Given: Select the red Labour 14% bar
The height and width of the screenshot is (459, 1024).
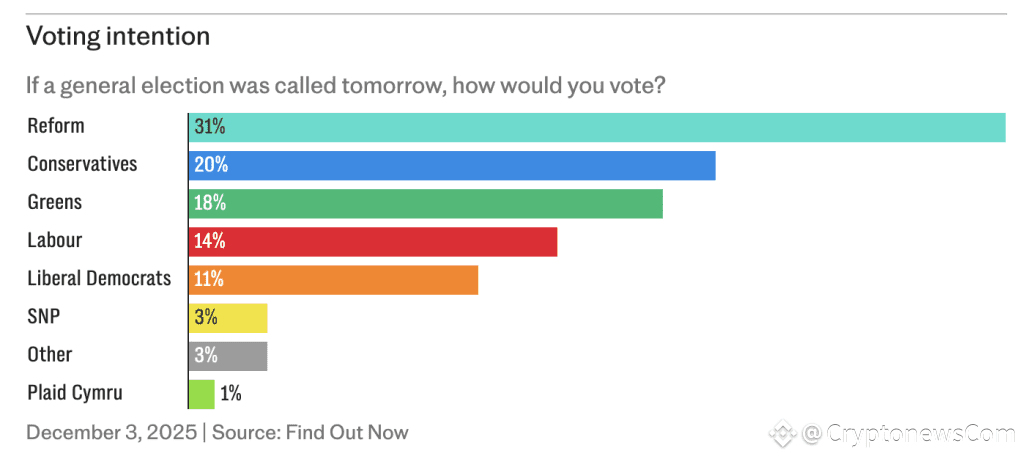Looking at the screenshot, I should (373, 242).
